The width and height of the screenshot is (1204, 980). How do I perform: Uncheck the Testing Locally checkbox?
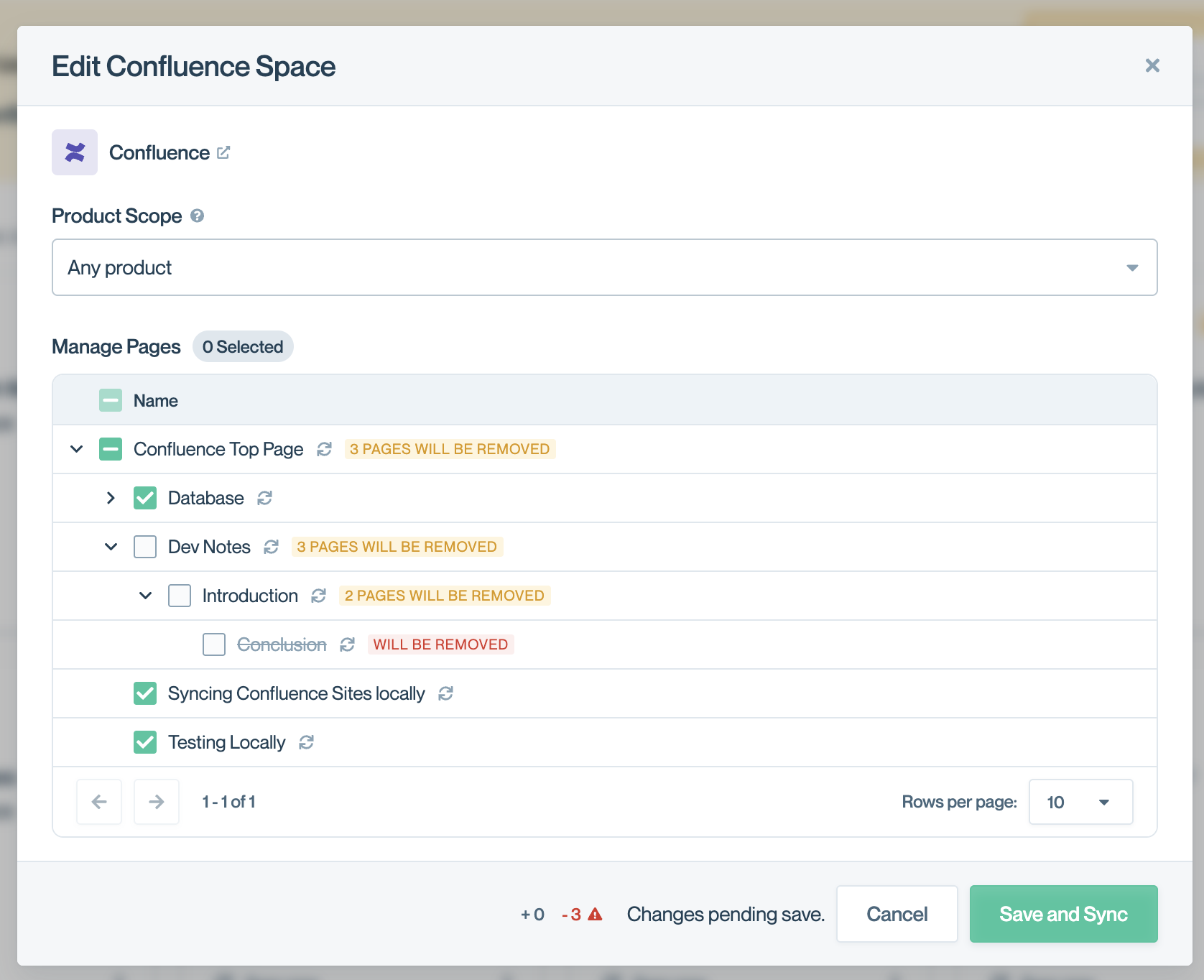(145, 742)
